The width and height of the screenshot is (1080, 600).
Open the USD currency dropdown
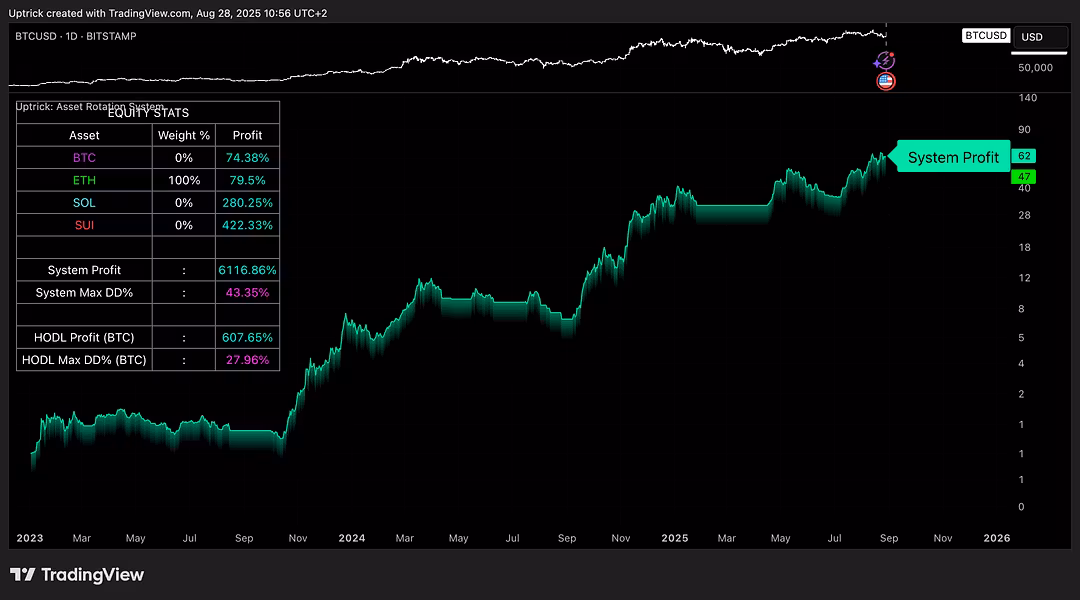[1037, 37]
